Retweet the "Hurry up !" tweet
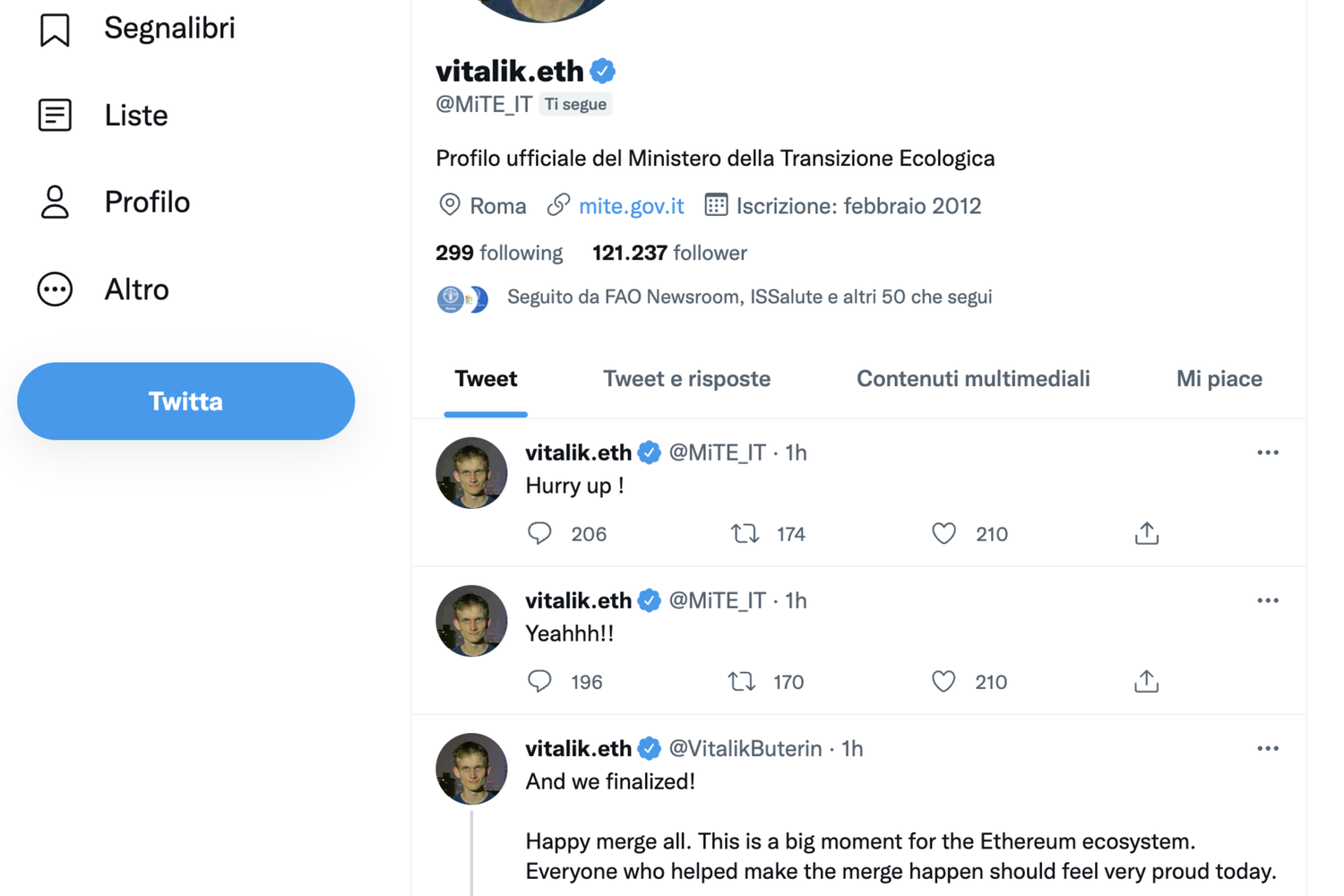The width and height of the screenshot is (1344, 896). click(745, 534)
